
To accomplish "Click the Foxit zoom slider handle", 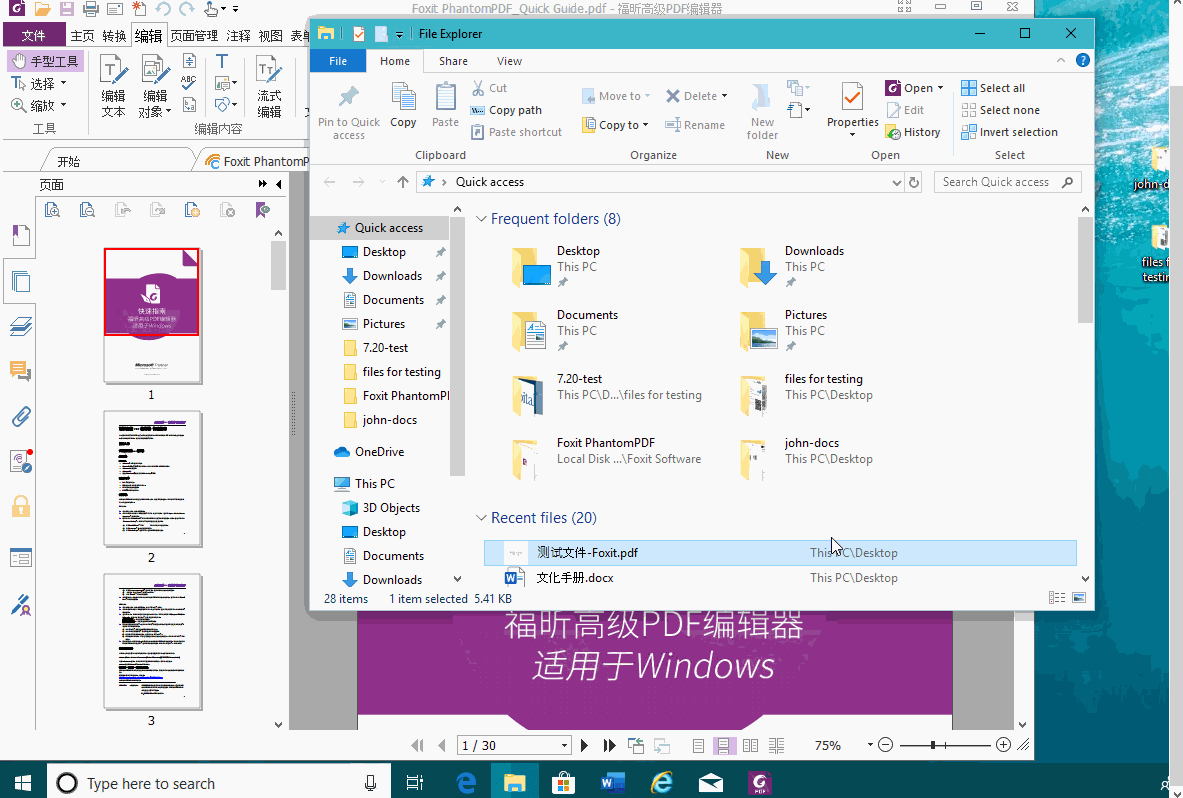I will 933,745.
